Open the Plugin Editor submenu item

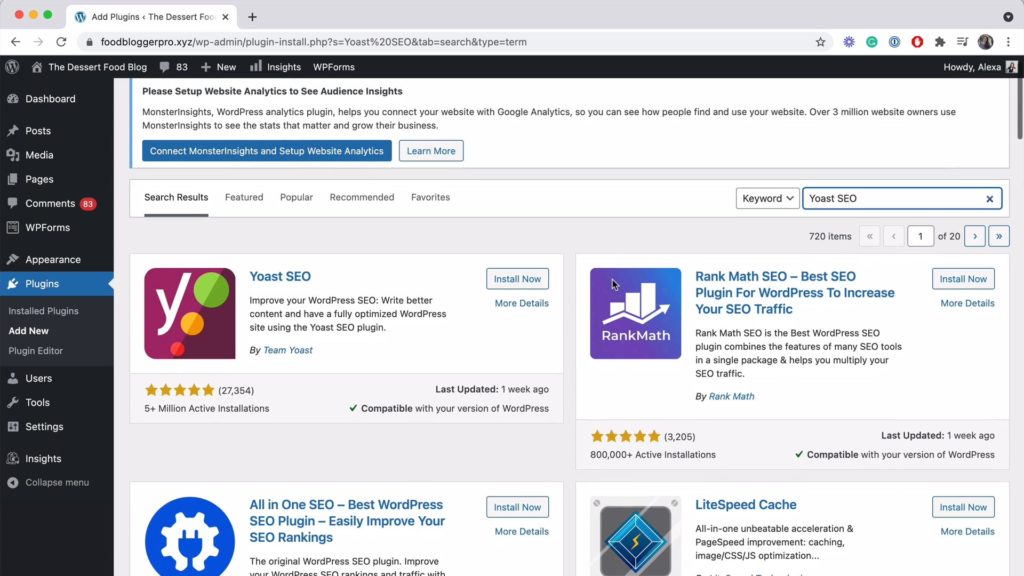(x=35, y=351)
